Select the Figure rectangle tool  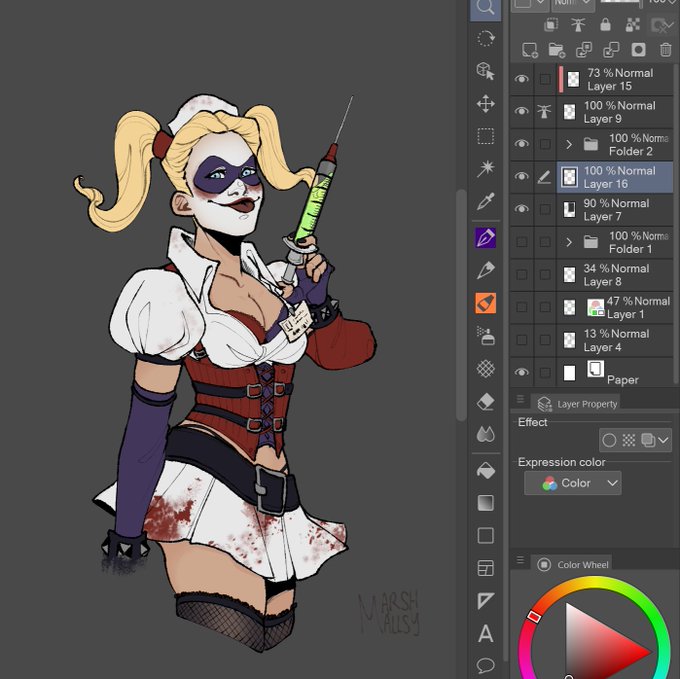tap(485, 535)
